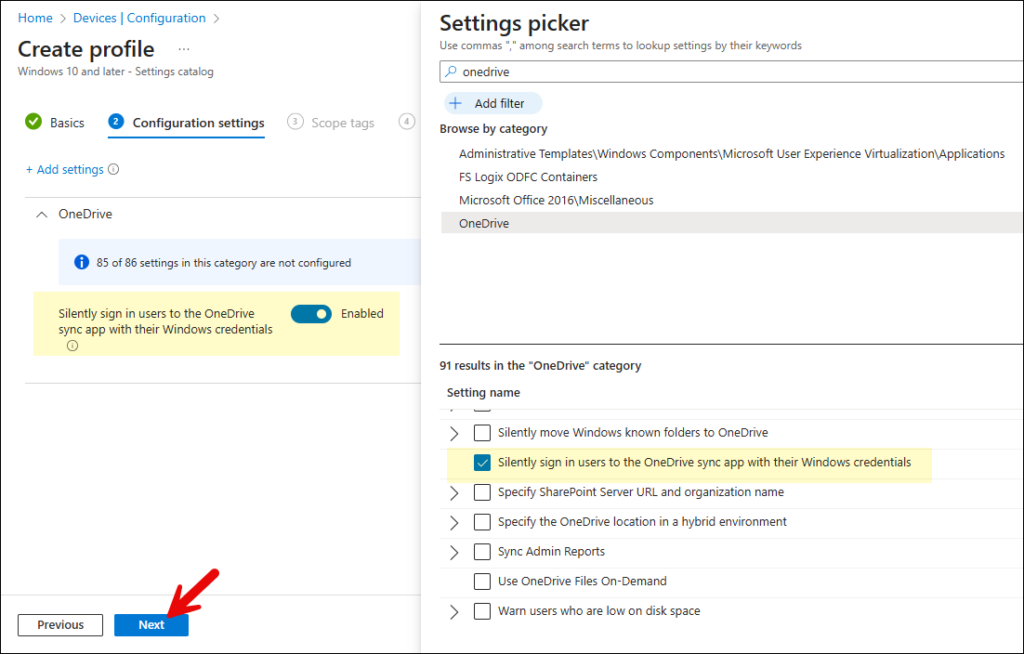Click the Home breadcrumb link
Viewport: 1024px width, 654px height.
[x=35, y=18]
